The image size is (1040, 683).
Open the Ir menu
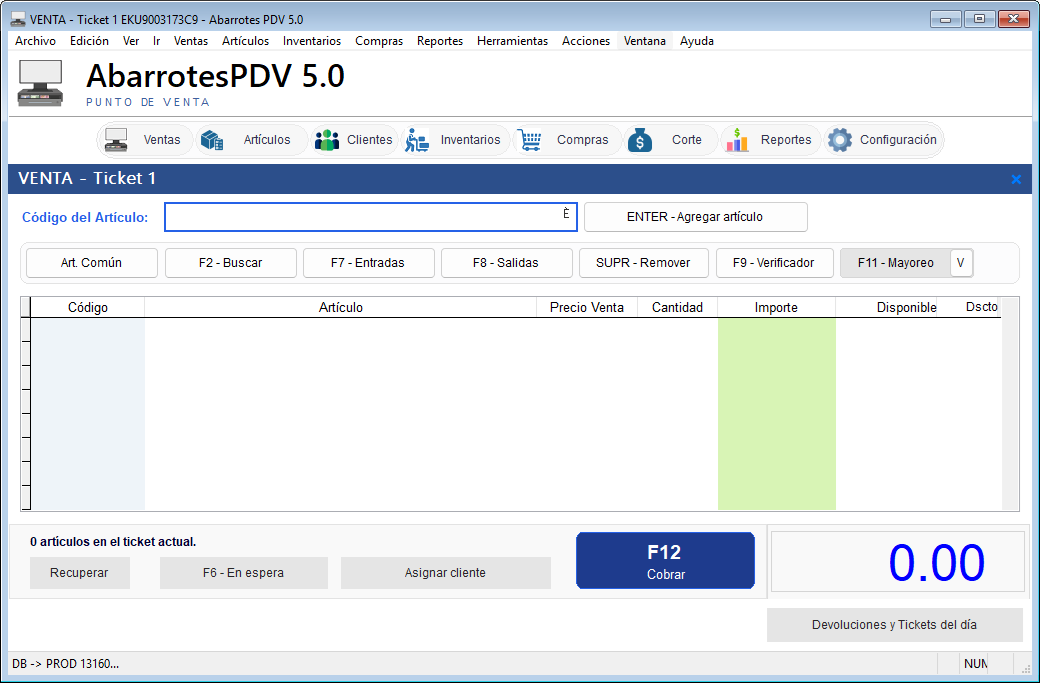157,41
